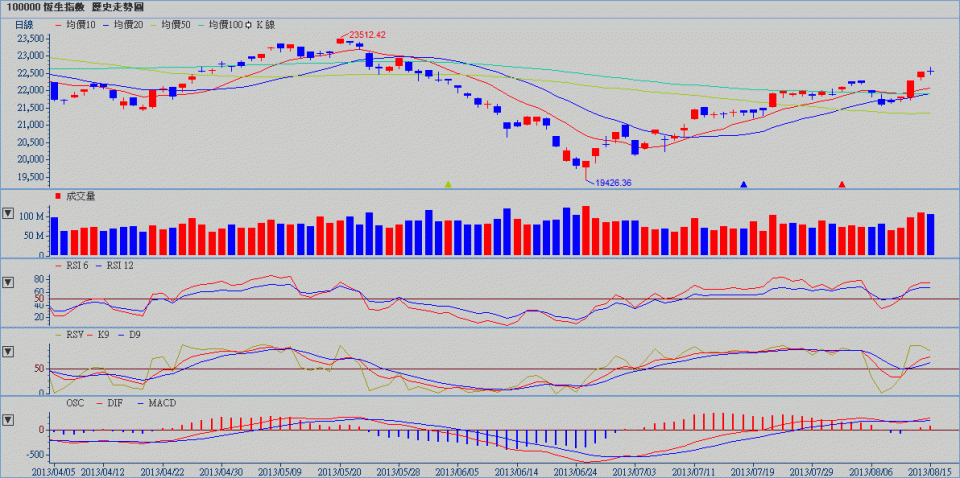This screenshot has height=478, width=960.
Task: Expand the KD panel dropdown arrow
Action: (x=9, y=352)
